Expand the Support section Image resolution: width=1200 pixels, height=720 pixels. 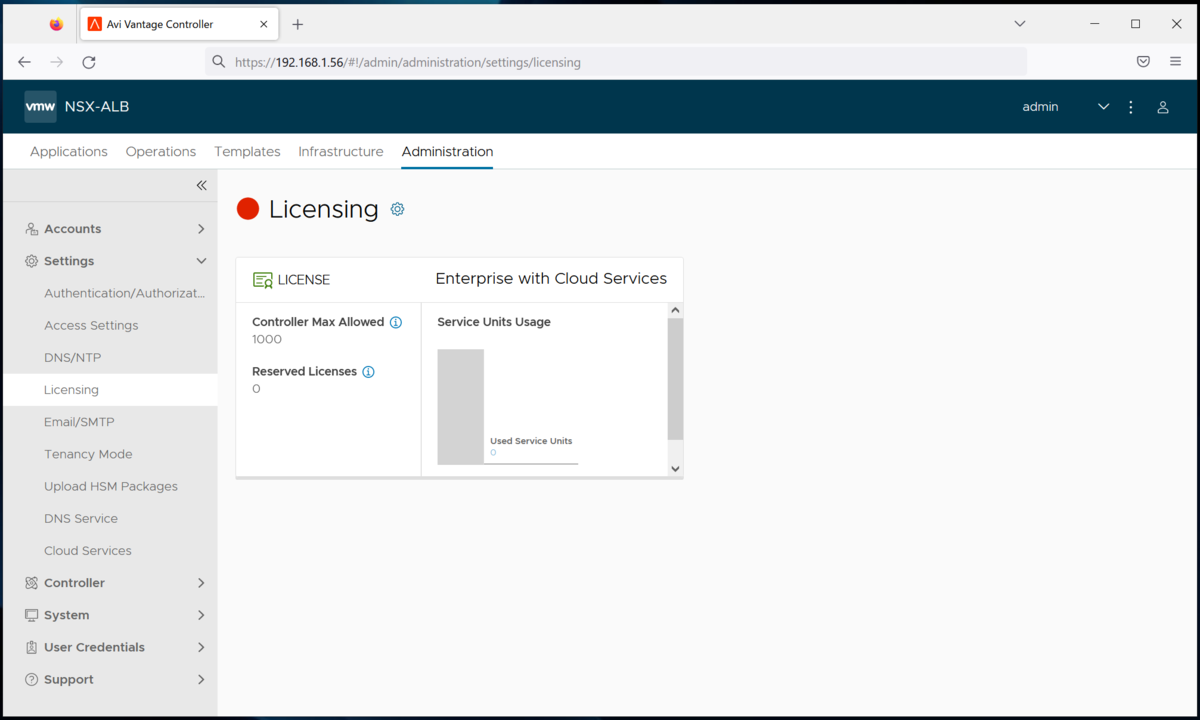[201, 679]
